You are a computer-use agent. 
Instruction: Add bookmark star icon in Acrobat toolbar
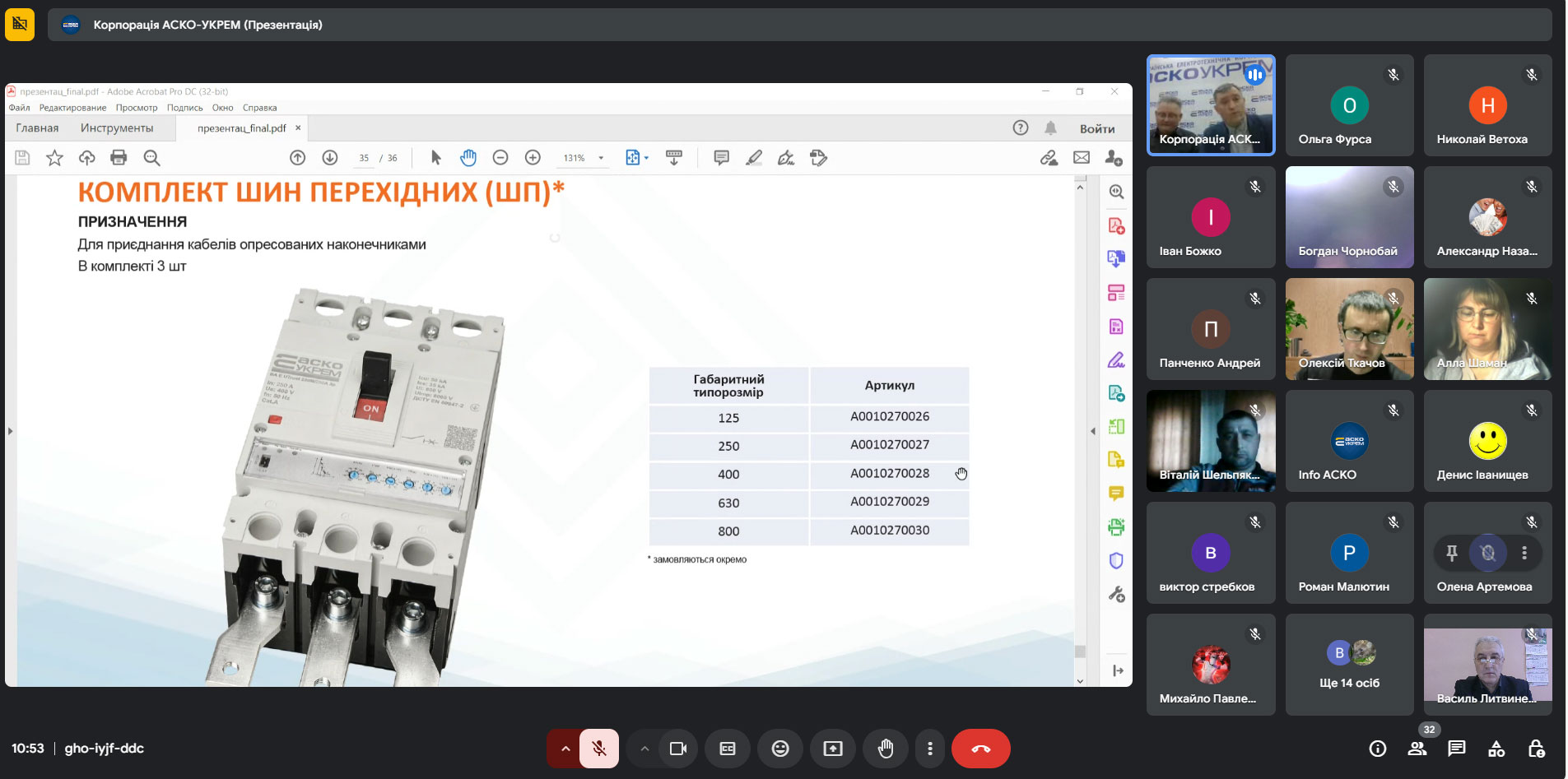coord(54,158)
